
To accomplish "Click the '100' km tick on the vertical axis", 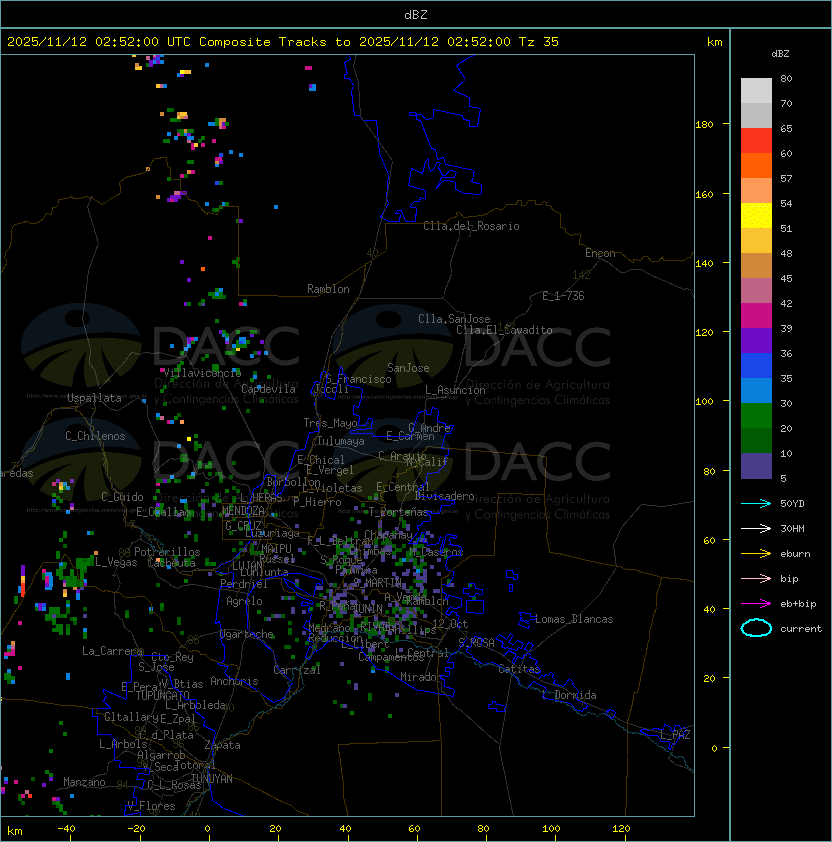I will [x=704, y=402].
